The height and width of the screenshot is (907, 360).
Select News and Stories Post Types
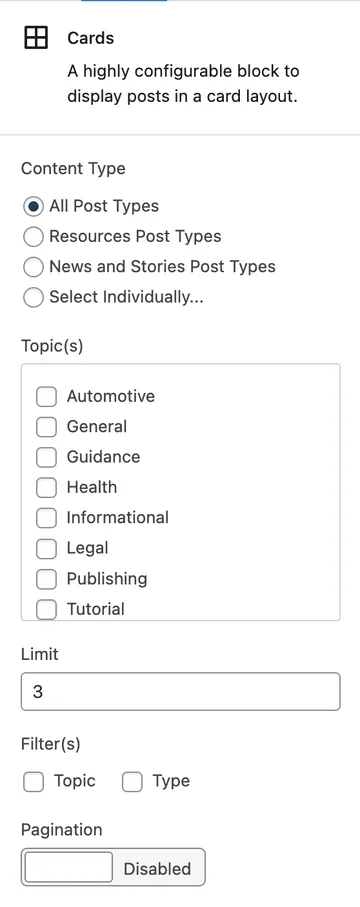coord(34,267)
